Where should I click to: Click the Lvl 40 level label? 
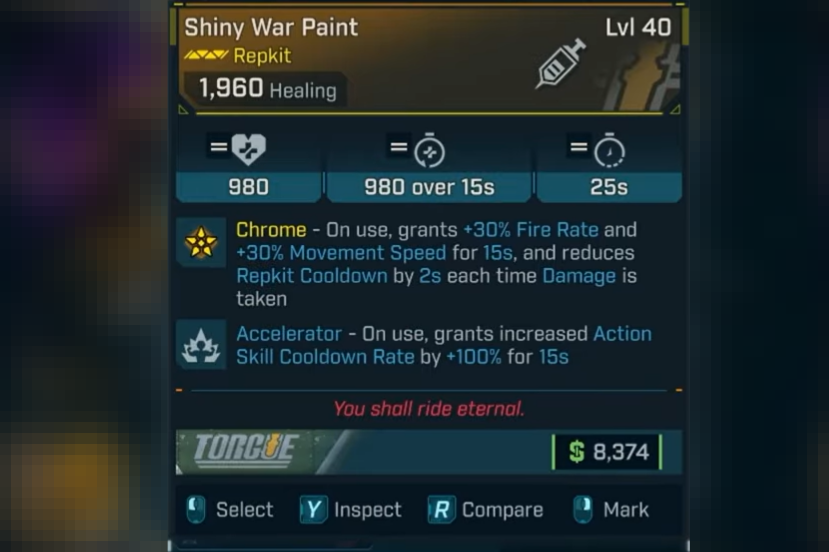tap(638, 27)
